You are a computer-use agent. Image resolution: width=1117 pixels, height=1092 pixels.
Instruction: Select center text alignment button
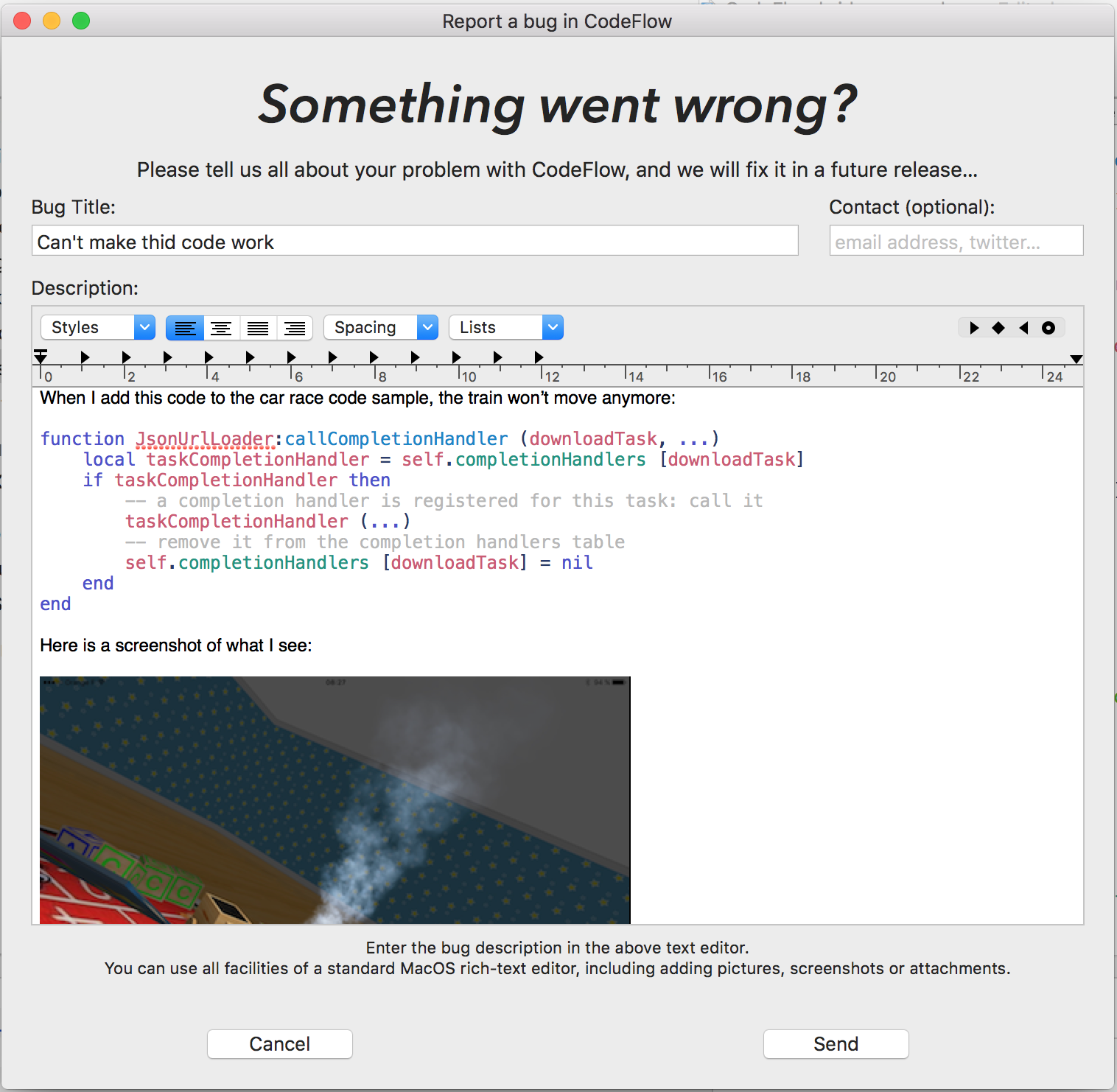222,328
